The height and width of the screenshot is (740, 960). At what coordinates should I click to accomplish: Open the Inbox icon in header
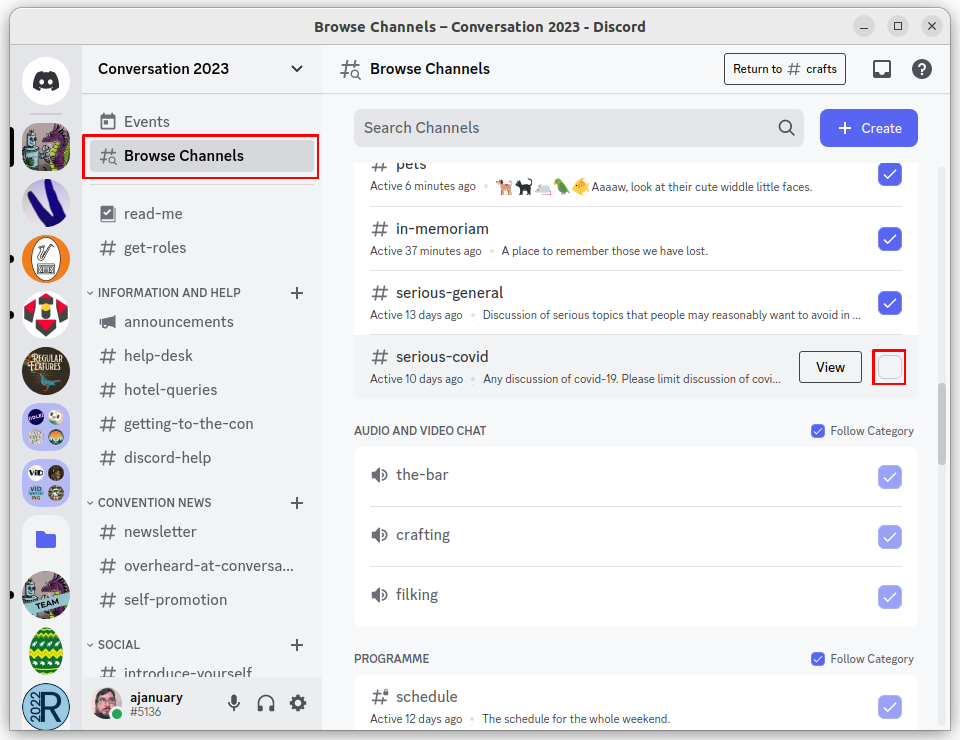point(881,69)
